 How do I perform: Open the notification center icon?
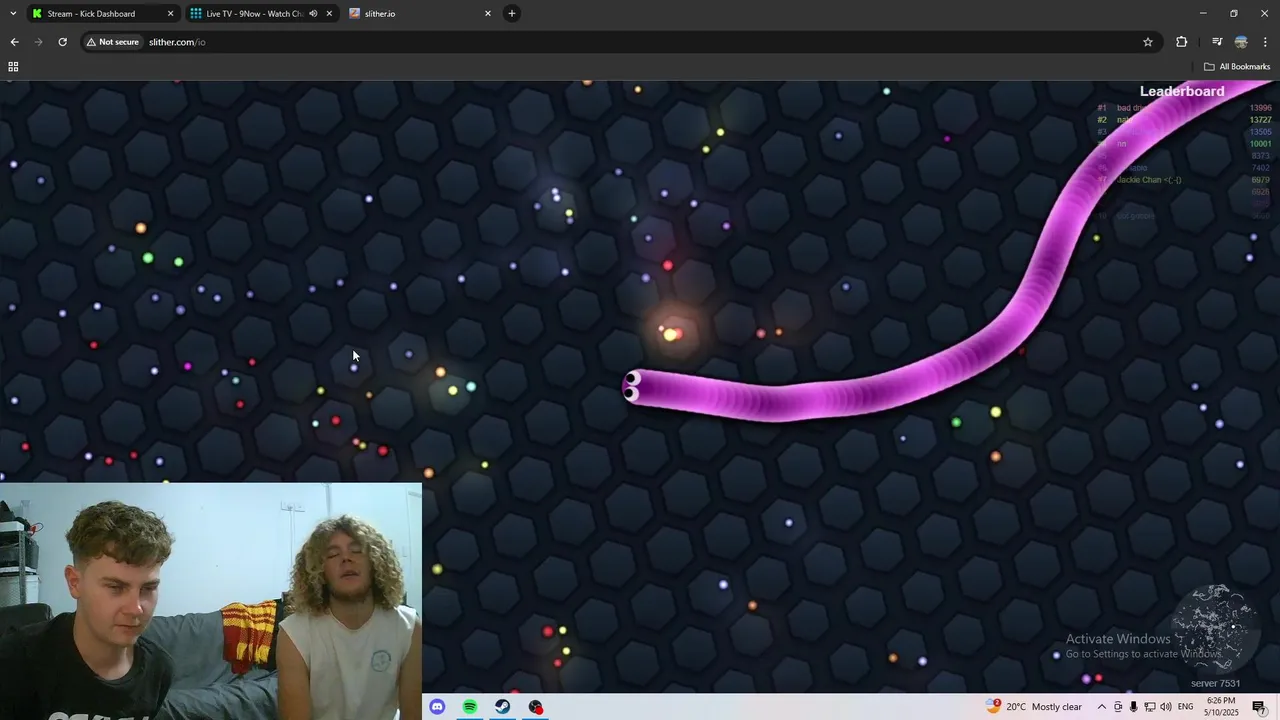[x=1259, y=707]
